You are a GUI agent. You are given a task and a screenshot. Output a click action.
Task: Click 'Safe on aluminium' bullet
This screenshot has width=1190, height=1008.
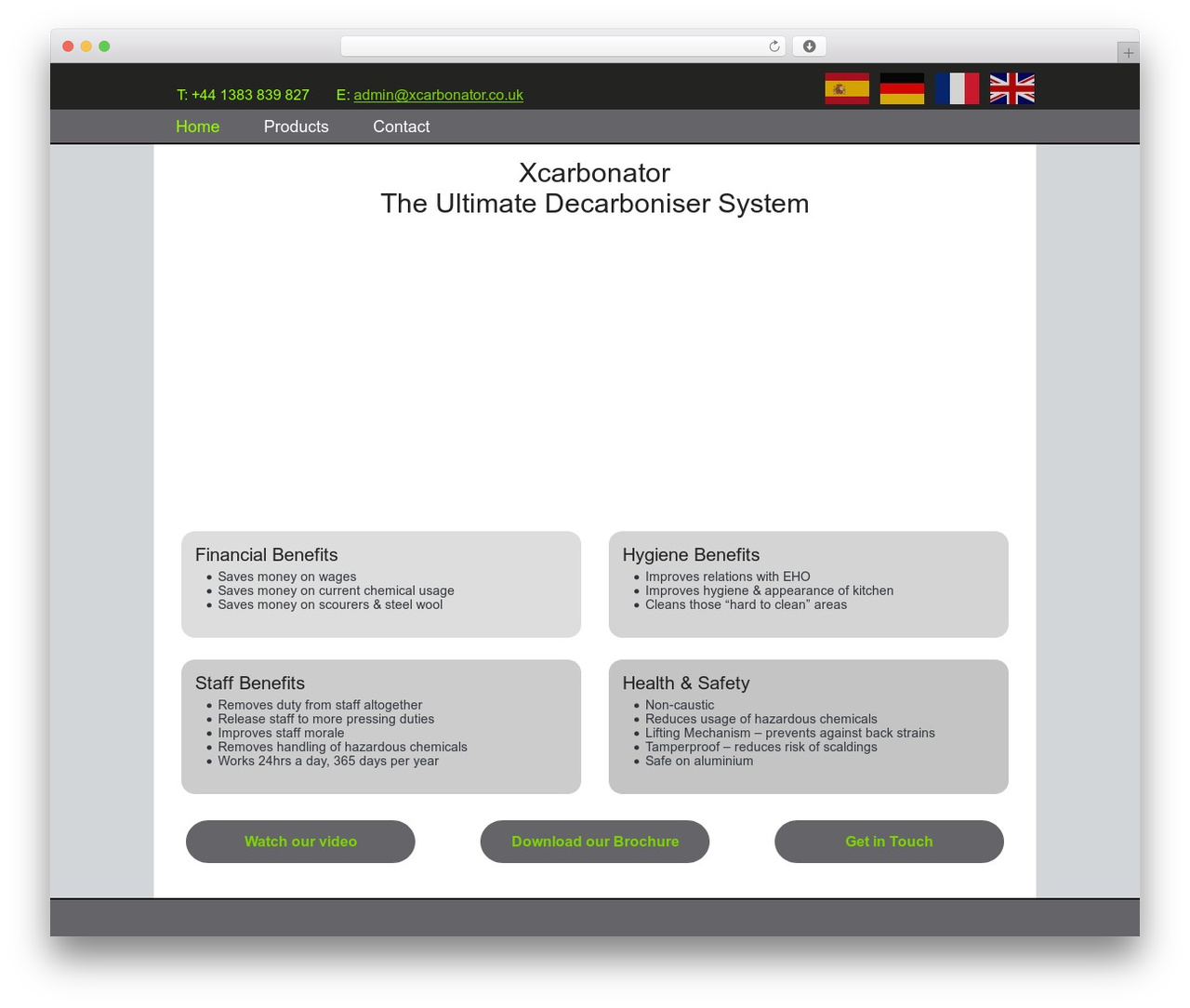click(699, 761)
